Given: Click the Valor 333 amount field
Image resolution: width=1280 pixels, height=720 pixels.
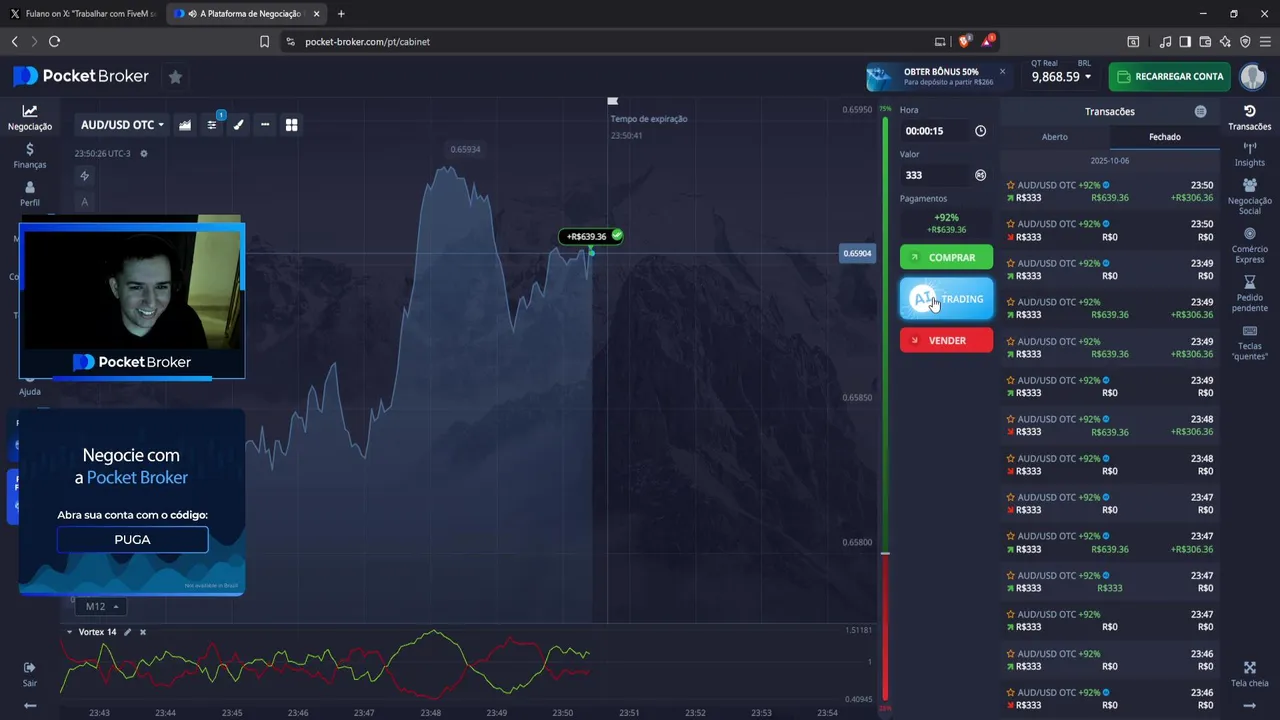Looking at the screenshot, I should (935, 175).
